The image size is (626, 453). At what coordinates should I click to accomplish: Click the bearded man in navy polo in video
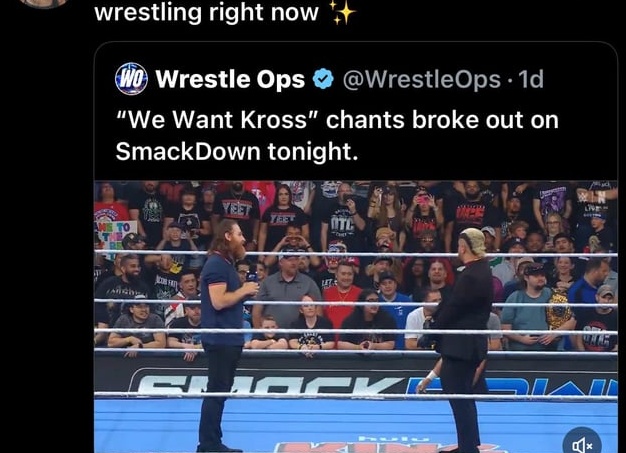(224, 333)
